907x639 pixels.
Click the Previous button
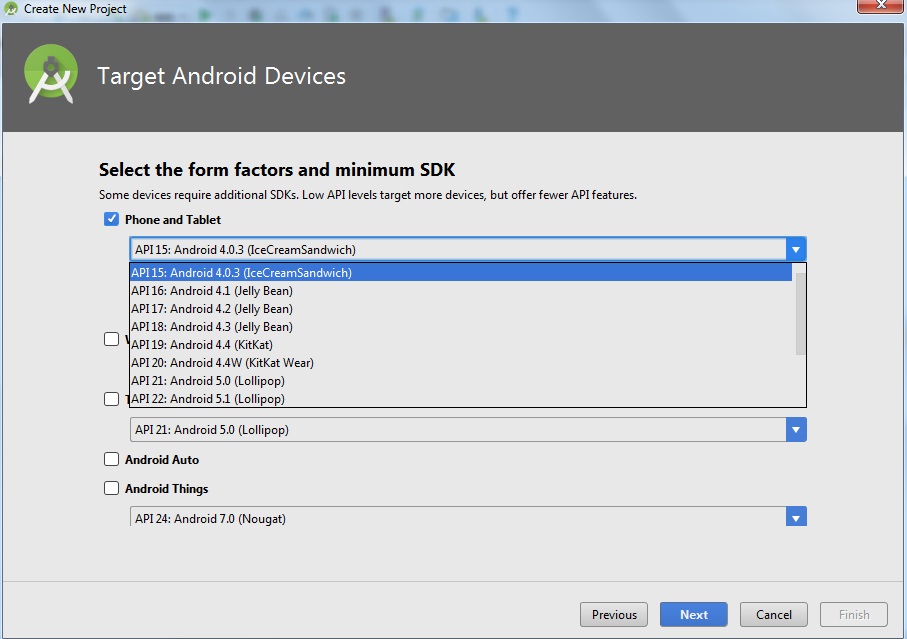tap(614, 614)
